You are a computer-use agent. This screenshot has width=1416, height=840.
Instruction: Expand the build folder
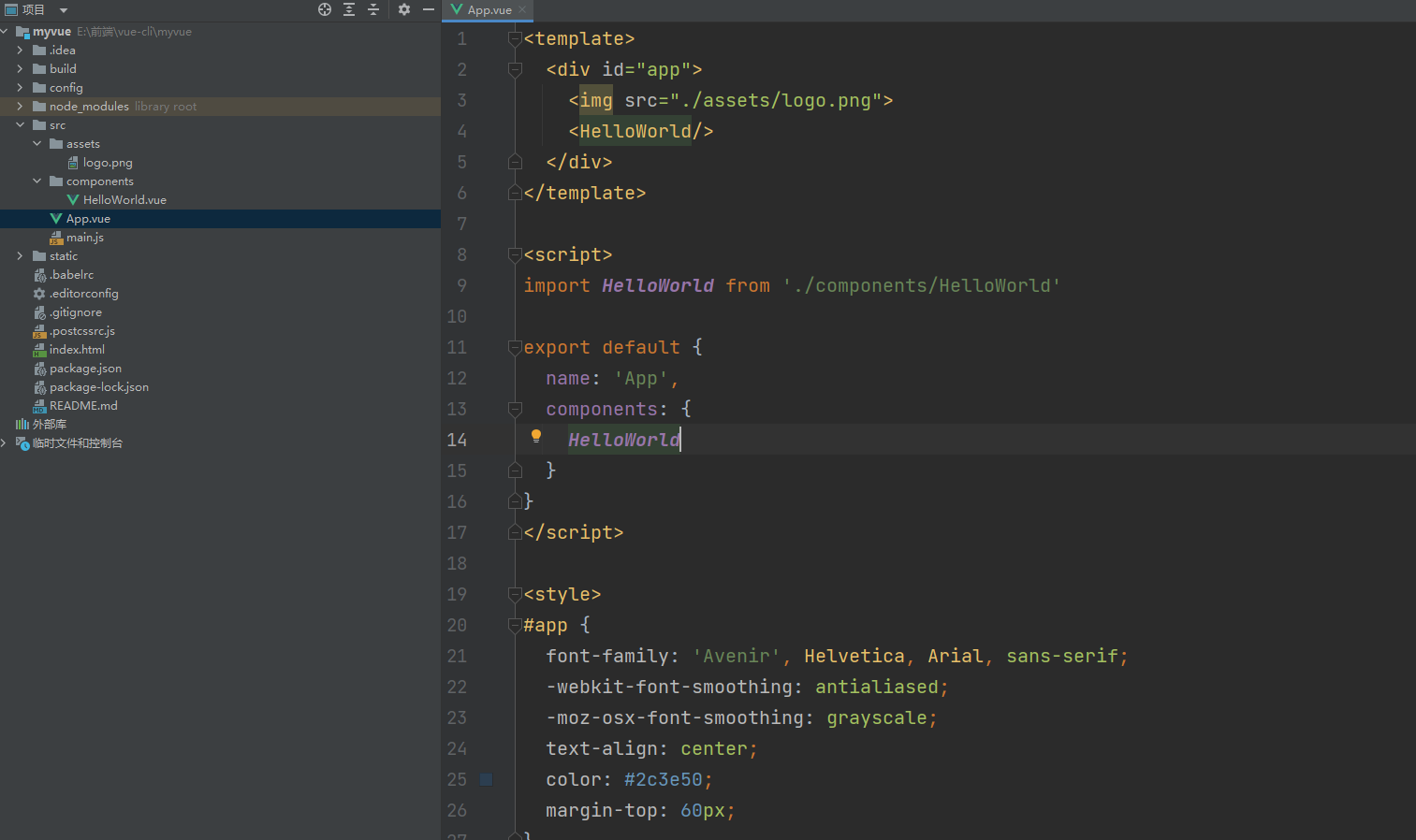pyautogui.click(x=20, y=69)
